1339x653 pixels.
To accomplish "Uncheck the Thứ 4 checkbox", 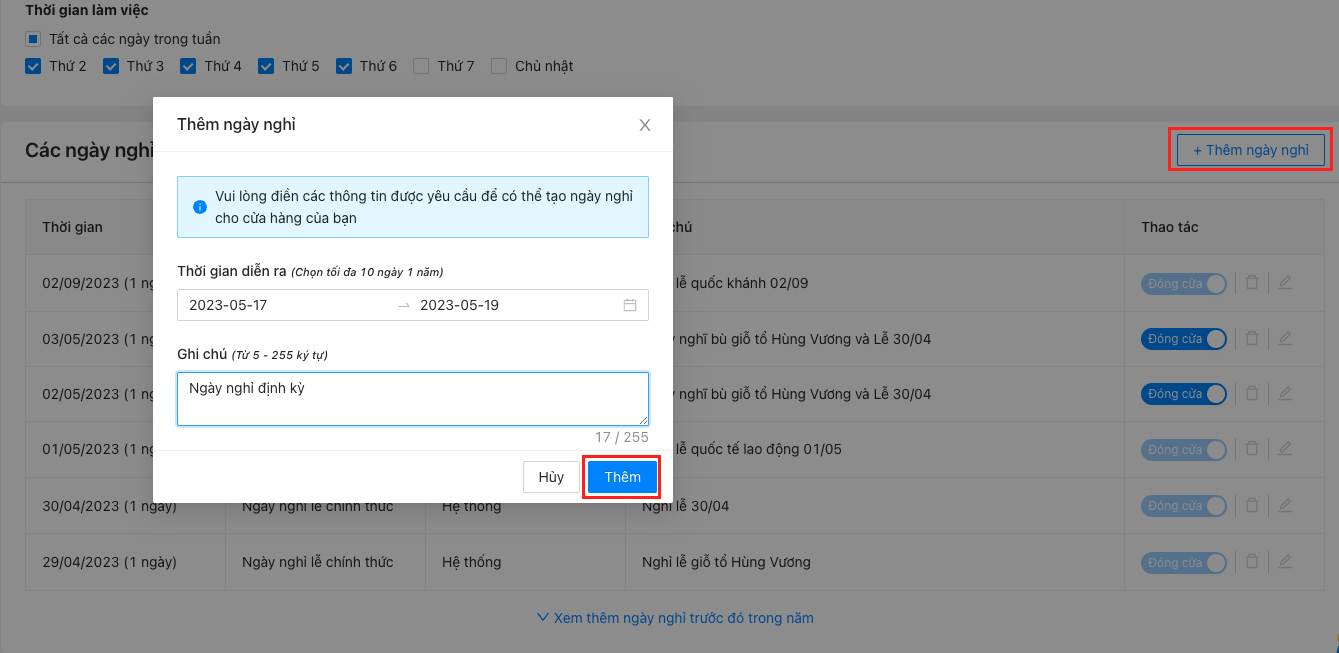I will point(188,66).
